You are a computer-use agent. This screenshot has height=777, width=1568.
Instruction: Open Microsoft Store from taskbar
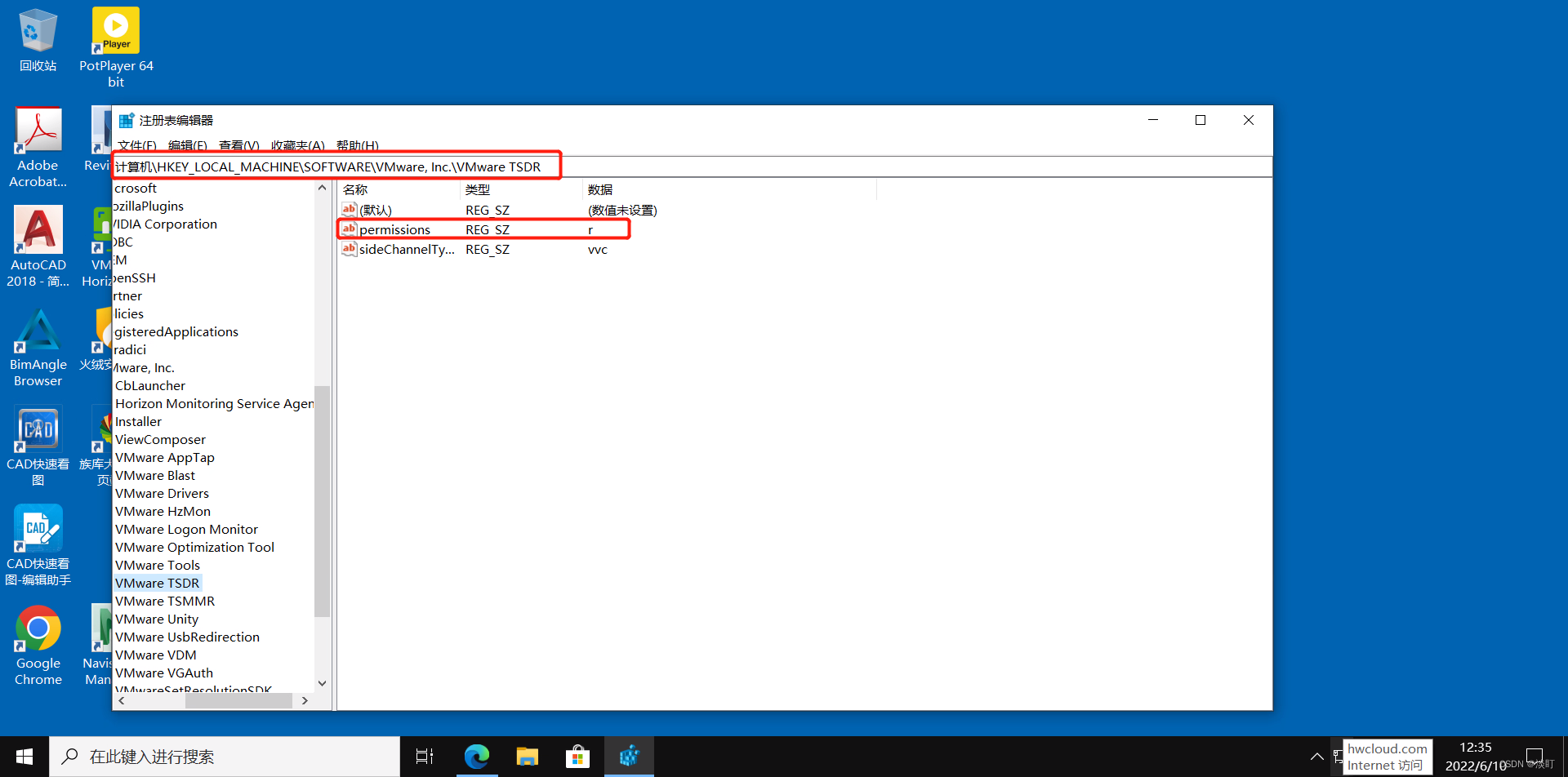point(577,757)
